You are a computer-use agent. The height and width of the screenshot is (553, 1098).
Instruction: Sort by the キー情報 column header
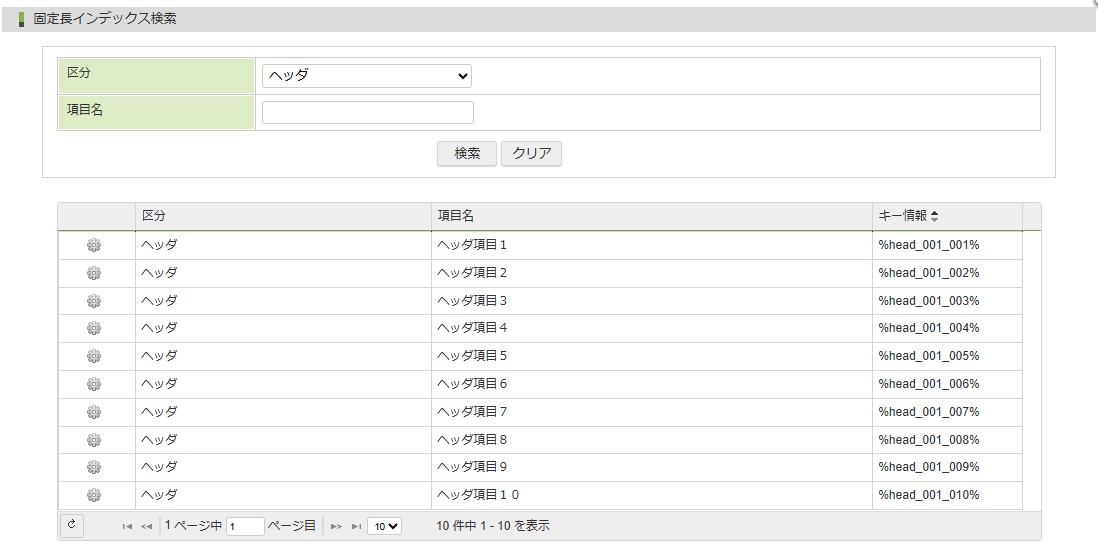pyautogui.click(x=908, y=216)
